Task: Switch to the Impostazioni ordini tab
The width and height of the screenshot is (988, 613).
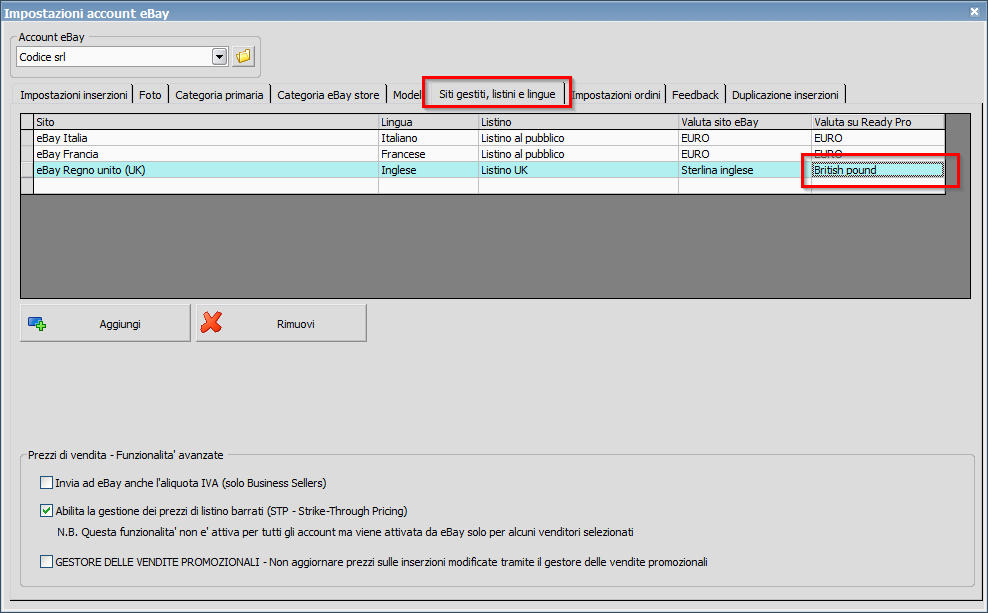Action: pos(616,95)
